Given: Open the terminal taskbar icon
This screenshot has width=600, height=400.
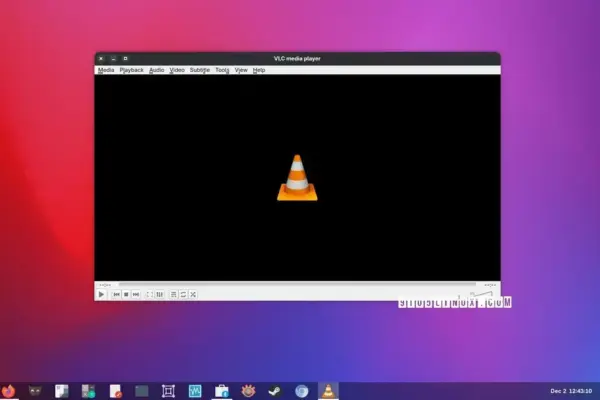Looking at the screenshot, I should 142,391.
